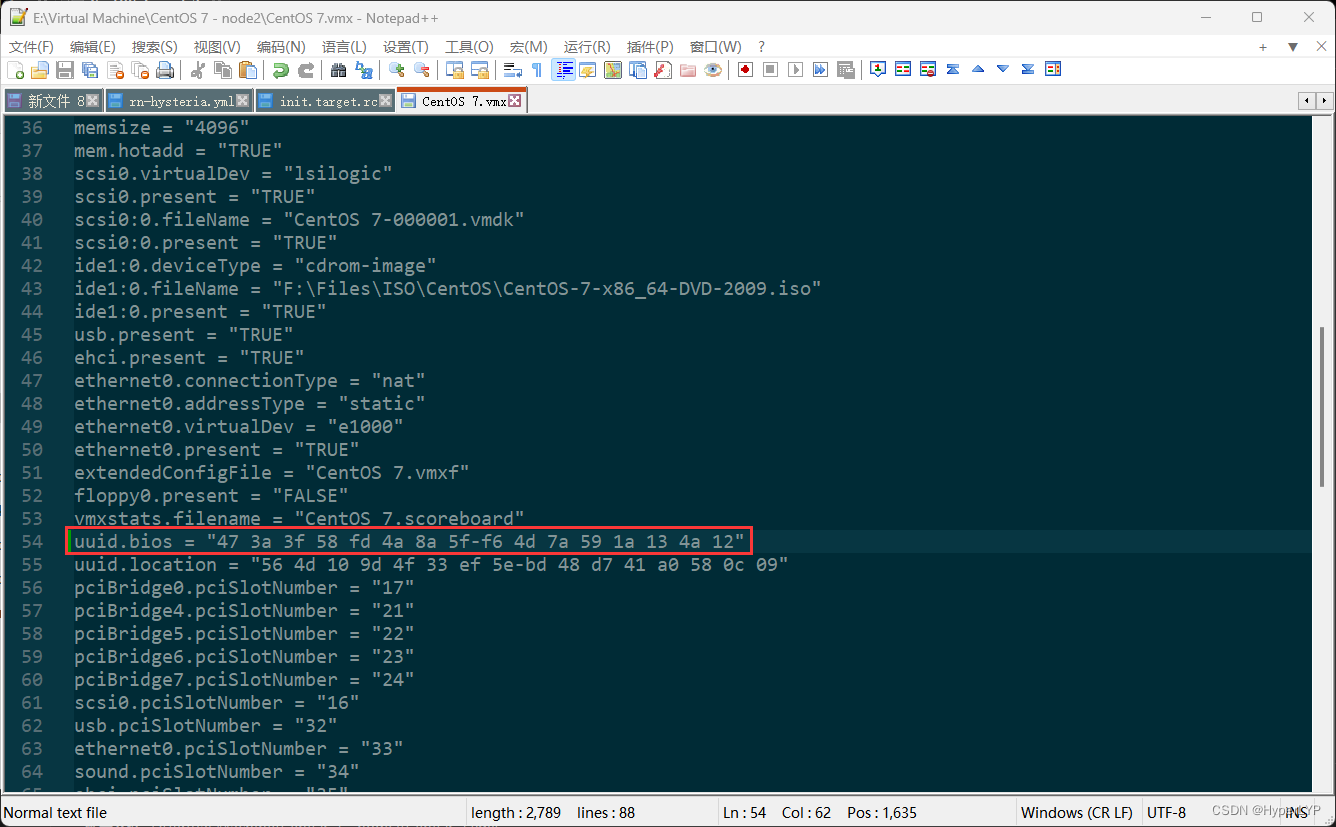
Task: Close the rn-hysteria.yml tab
Action: click(240, 100)
